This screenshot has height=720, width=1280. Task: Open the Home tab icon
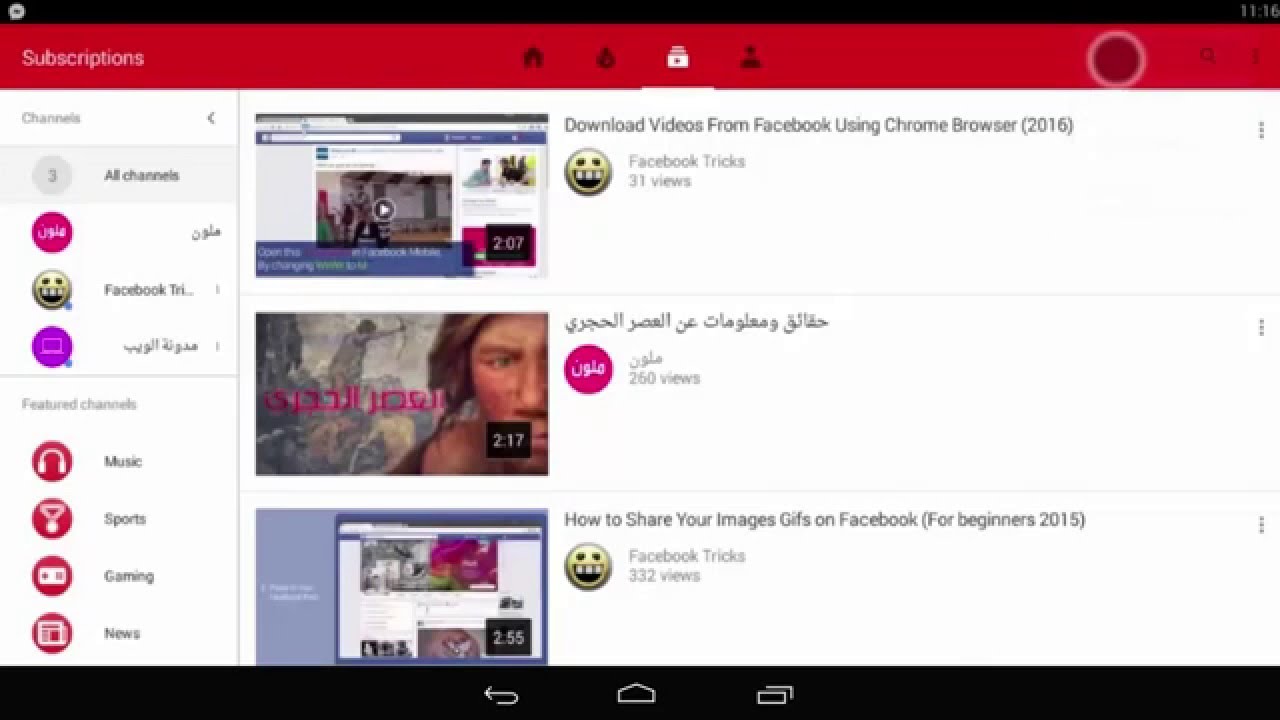pyautogui.click(x=533, y=57)
